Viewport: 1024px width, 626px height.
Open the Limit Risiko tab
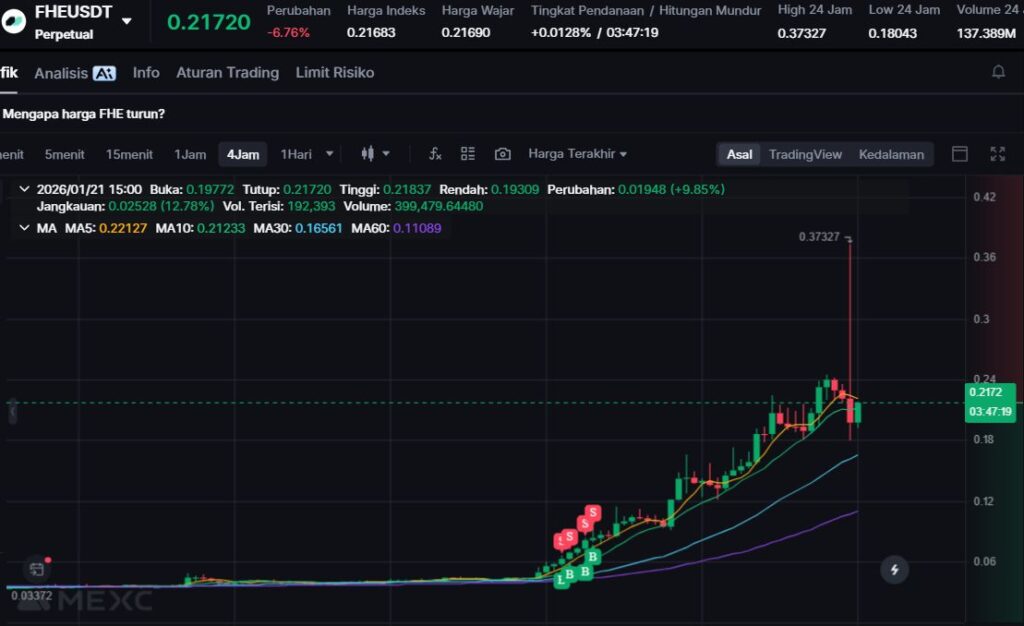click(335, 73)
